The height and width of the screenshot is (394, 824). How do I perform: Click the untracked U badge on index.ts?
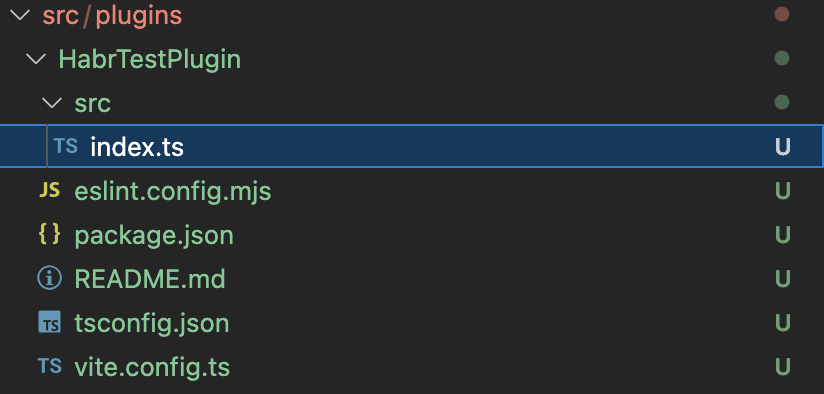pos(782,147)
